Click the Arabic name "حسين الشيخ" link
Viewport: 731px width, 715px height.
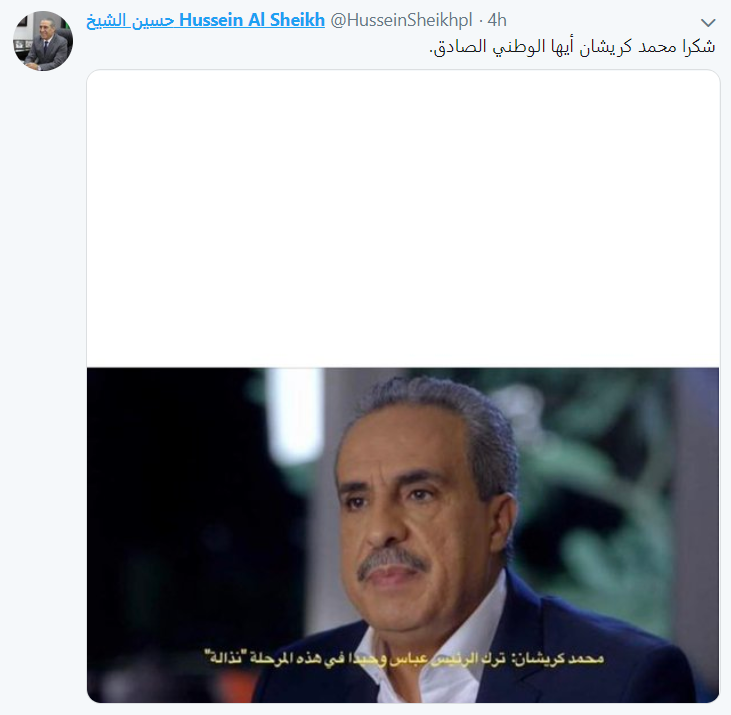coord(130,21)
